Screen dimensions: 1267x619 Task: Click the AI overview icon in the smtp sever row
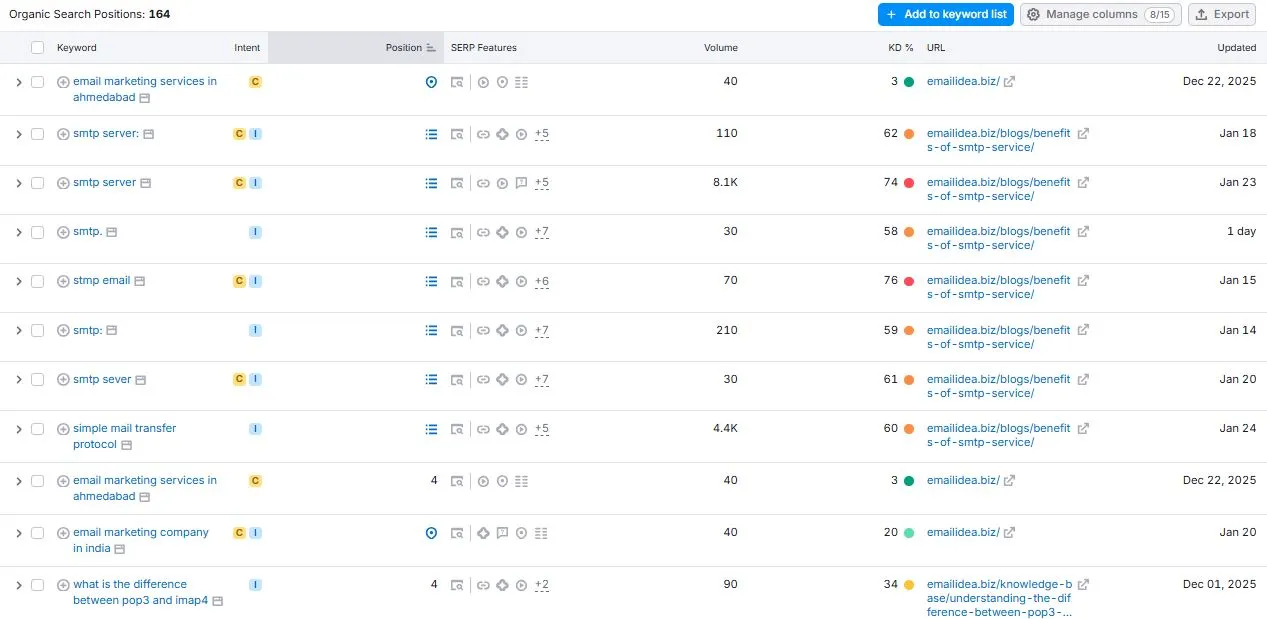tap(502, 380)
